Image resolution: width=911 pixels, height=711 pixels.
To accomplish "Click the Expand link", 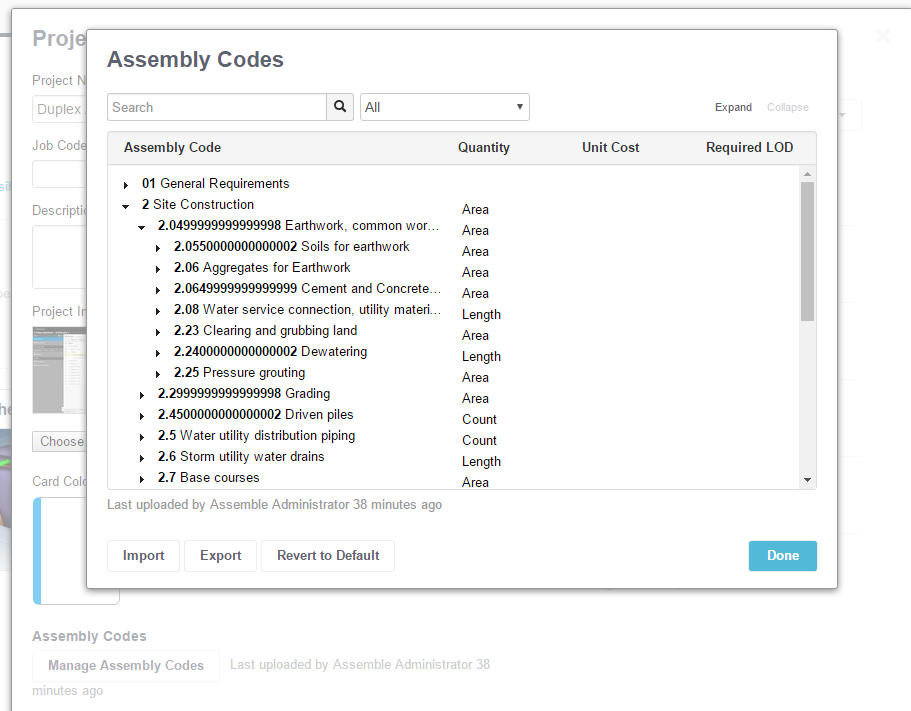I will 733,107.
